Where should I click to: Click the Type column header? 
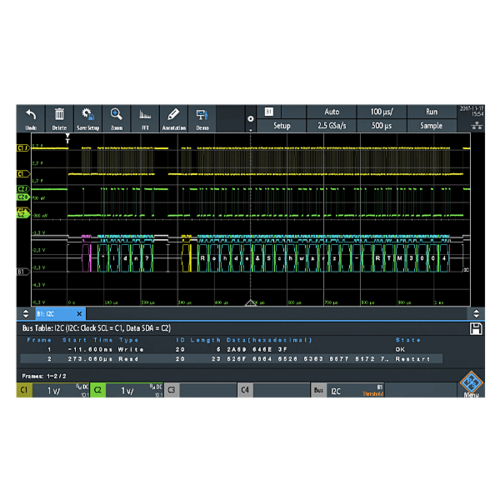129,340
